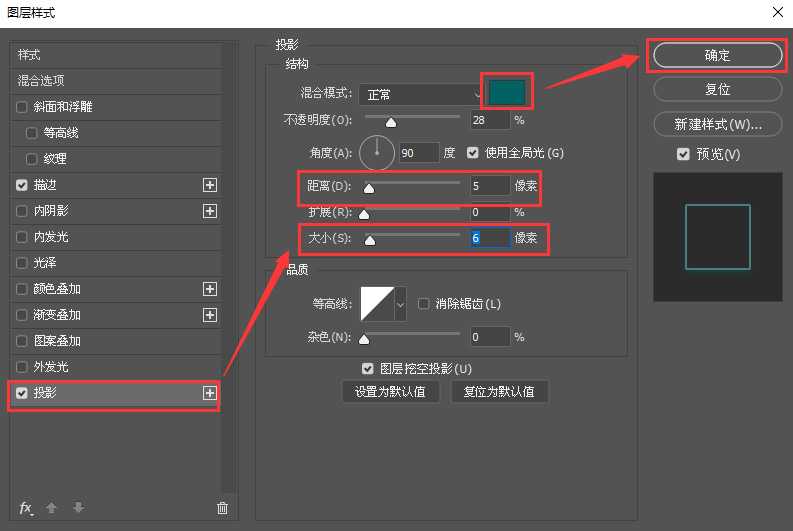The height and width of the screenshot is (531, 793).
Task: Click the 距离 distance input field
Action: coord(490,186)
